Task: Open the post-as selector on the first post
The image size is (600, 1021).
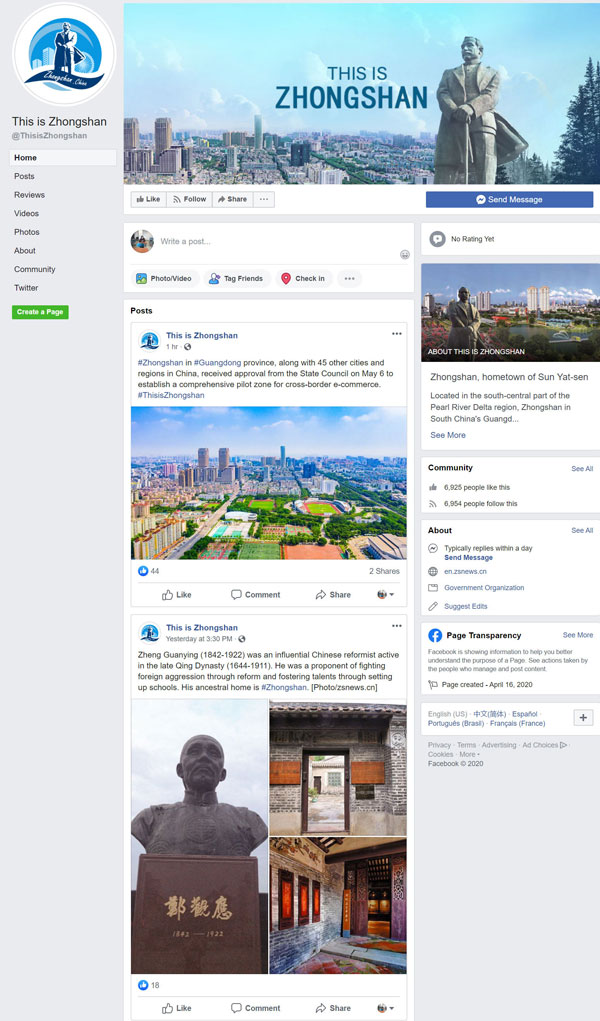Action: pos(386,594)
